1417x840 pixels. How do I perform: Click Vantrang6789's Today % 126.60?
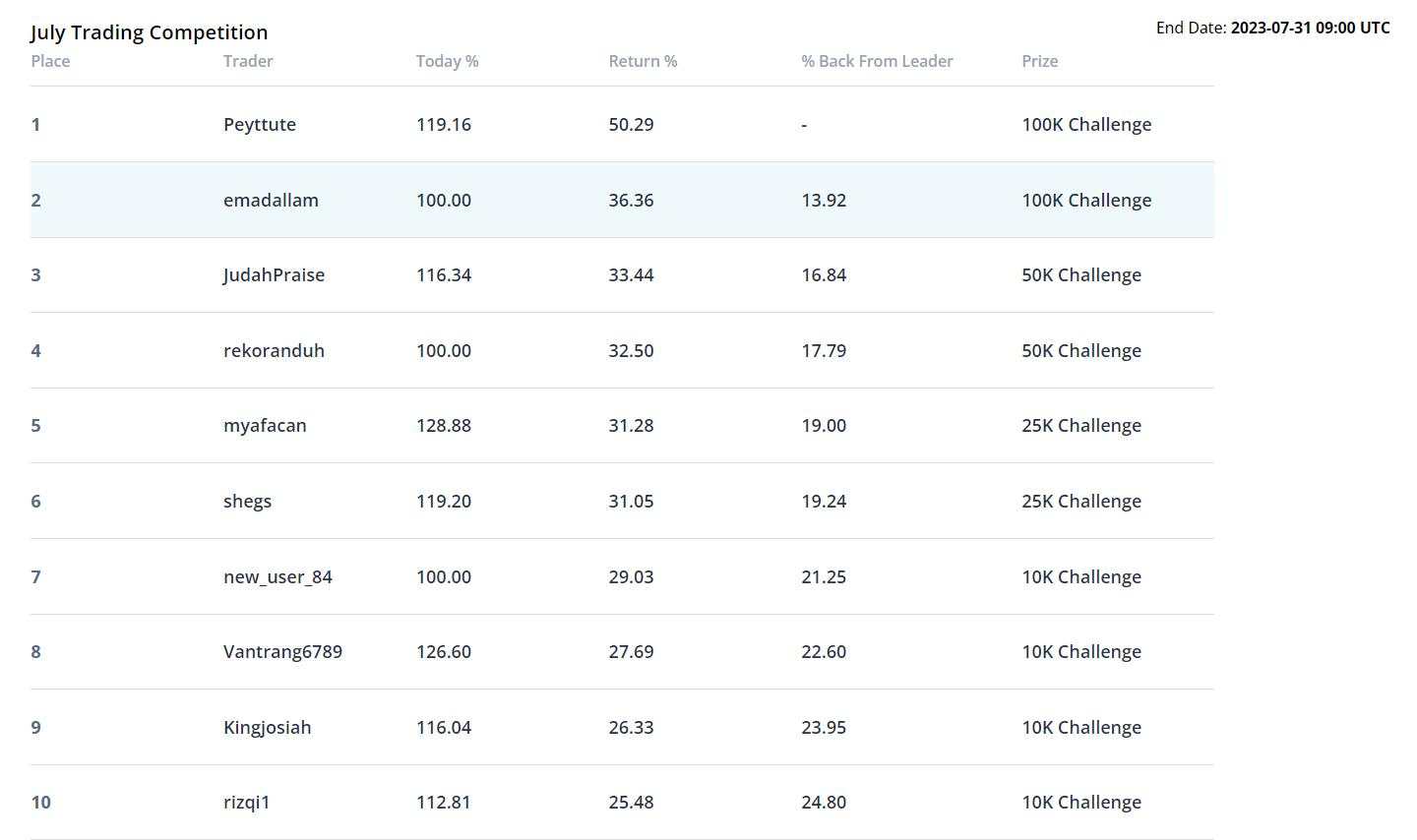[x=444, y=651]
